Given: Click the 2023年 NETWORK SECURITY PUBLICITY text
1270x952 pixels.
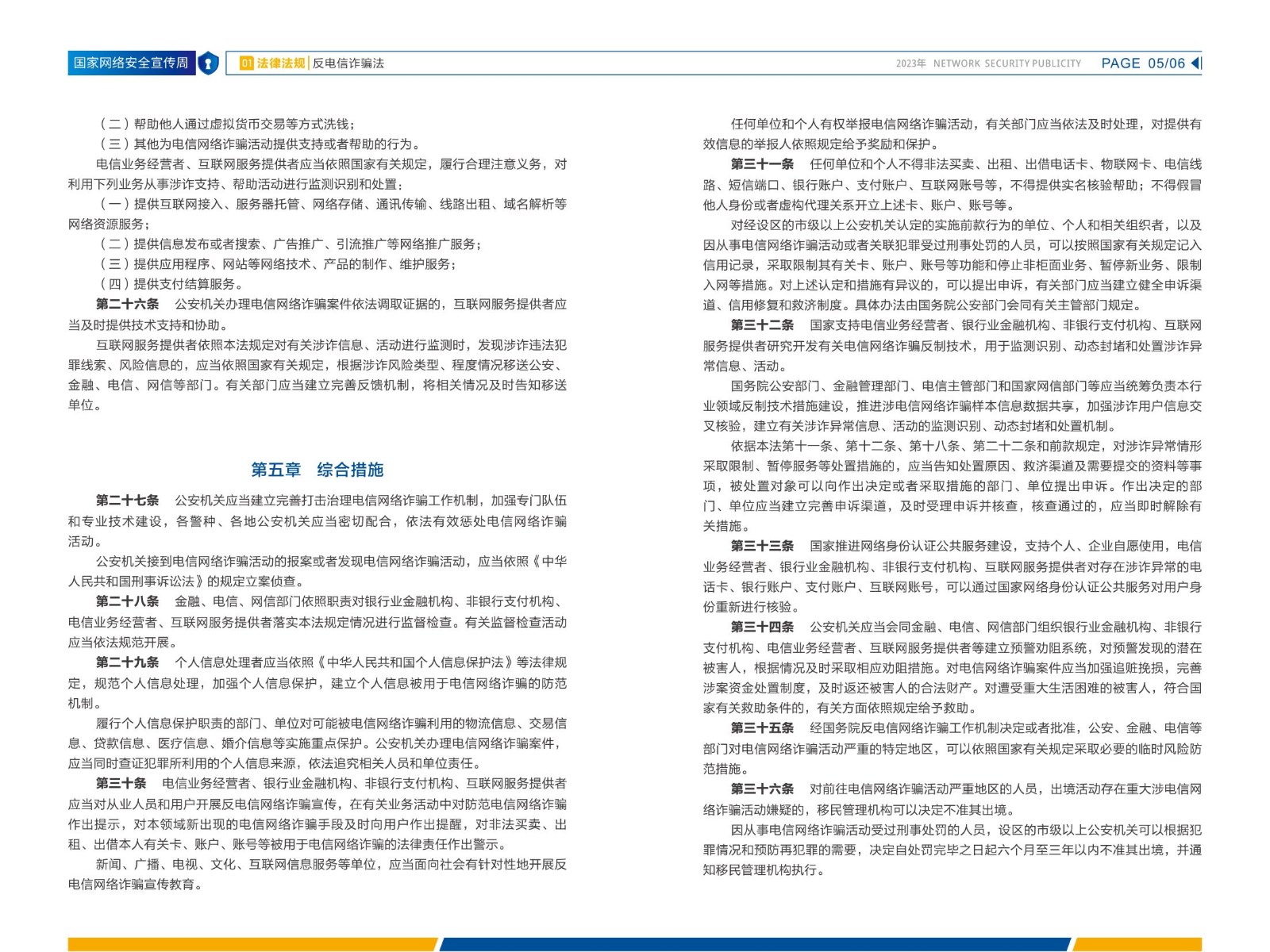Looking at the screenshot, I should click(988, 63).
